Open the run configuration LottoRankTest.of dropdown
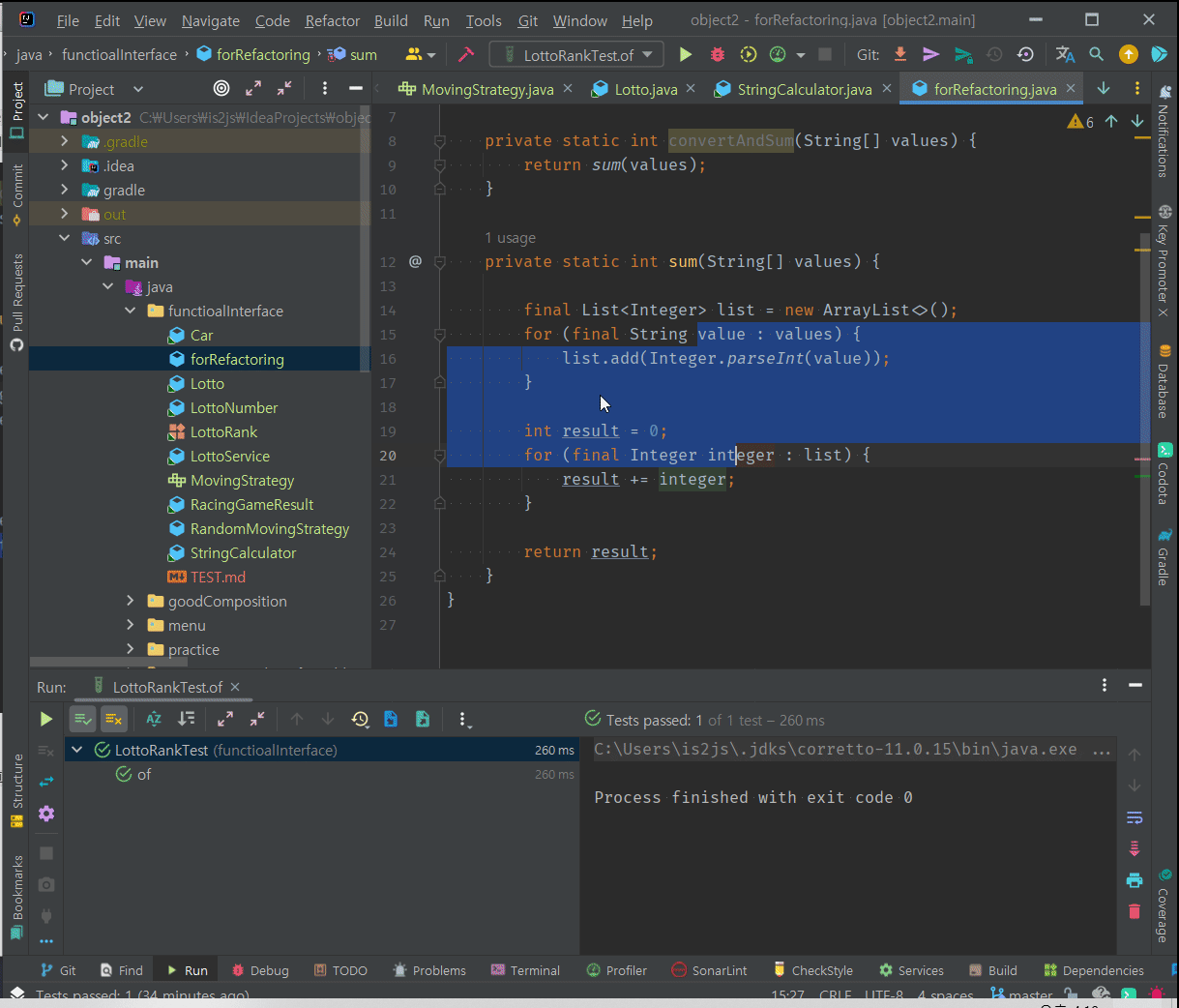 click(576, 55)
